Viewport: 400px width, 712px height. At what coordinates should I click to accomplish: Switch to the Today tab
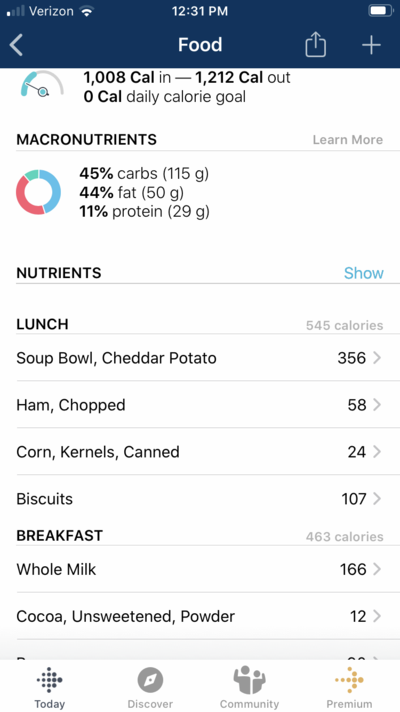click(x=49, y=688)
